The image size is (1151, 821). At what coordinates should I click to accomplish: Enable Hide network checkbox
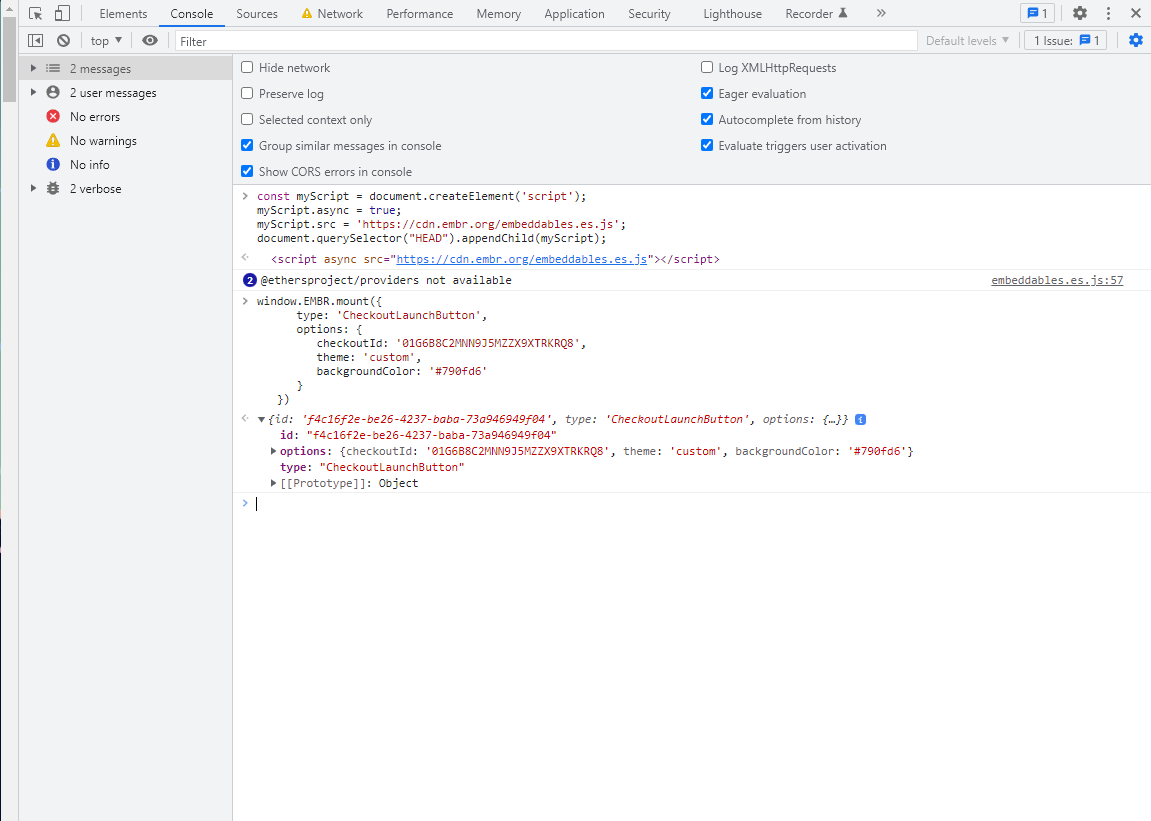pos(247,68)
